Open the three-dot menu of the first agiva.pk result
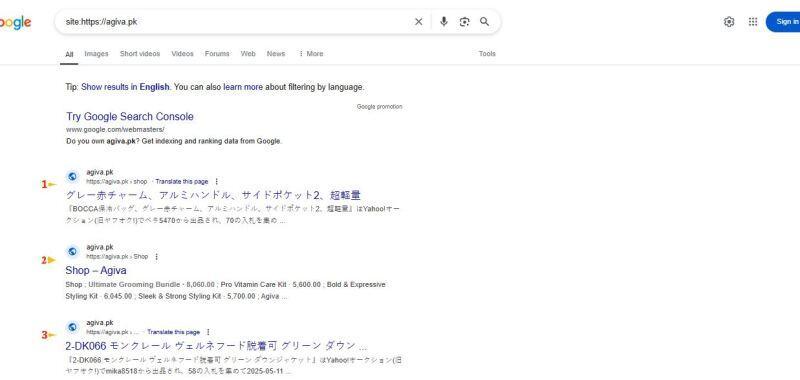Viewport: 800px width, 380px height. coord(216,182)
